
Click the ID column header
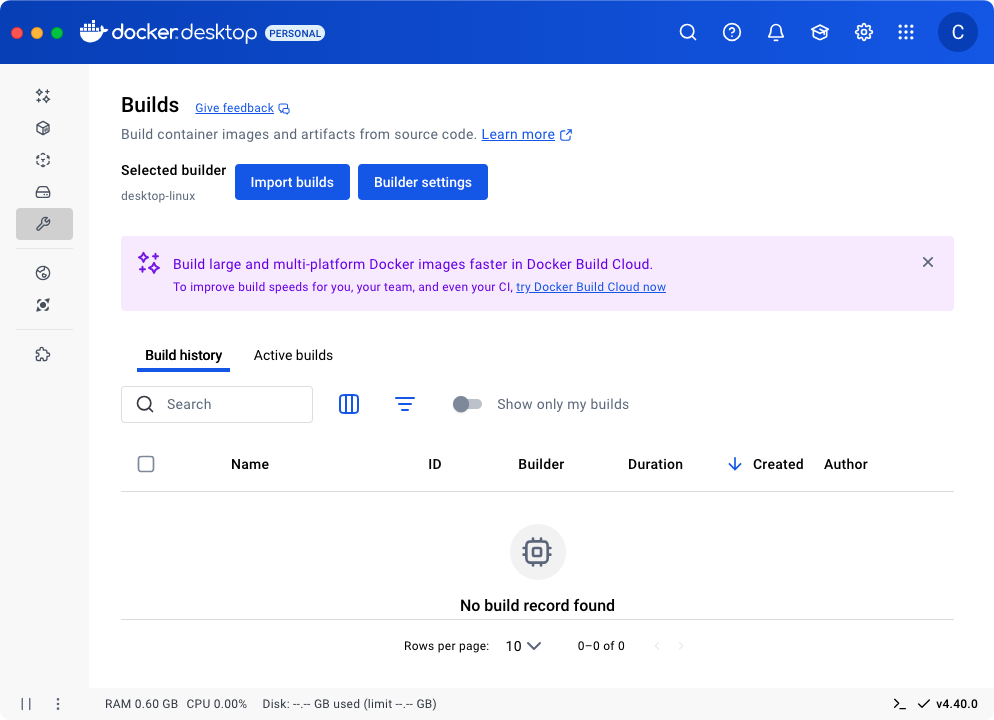point(434,465)
